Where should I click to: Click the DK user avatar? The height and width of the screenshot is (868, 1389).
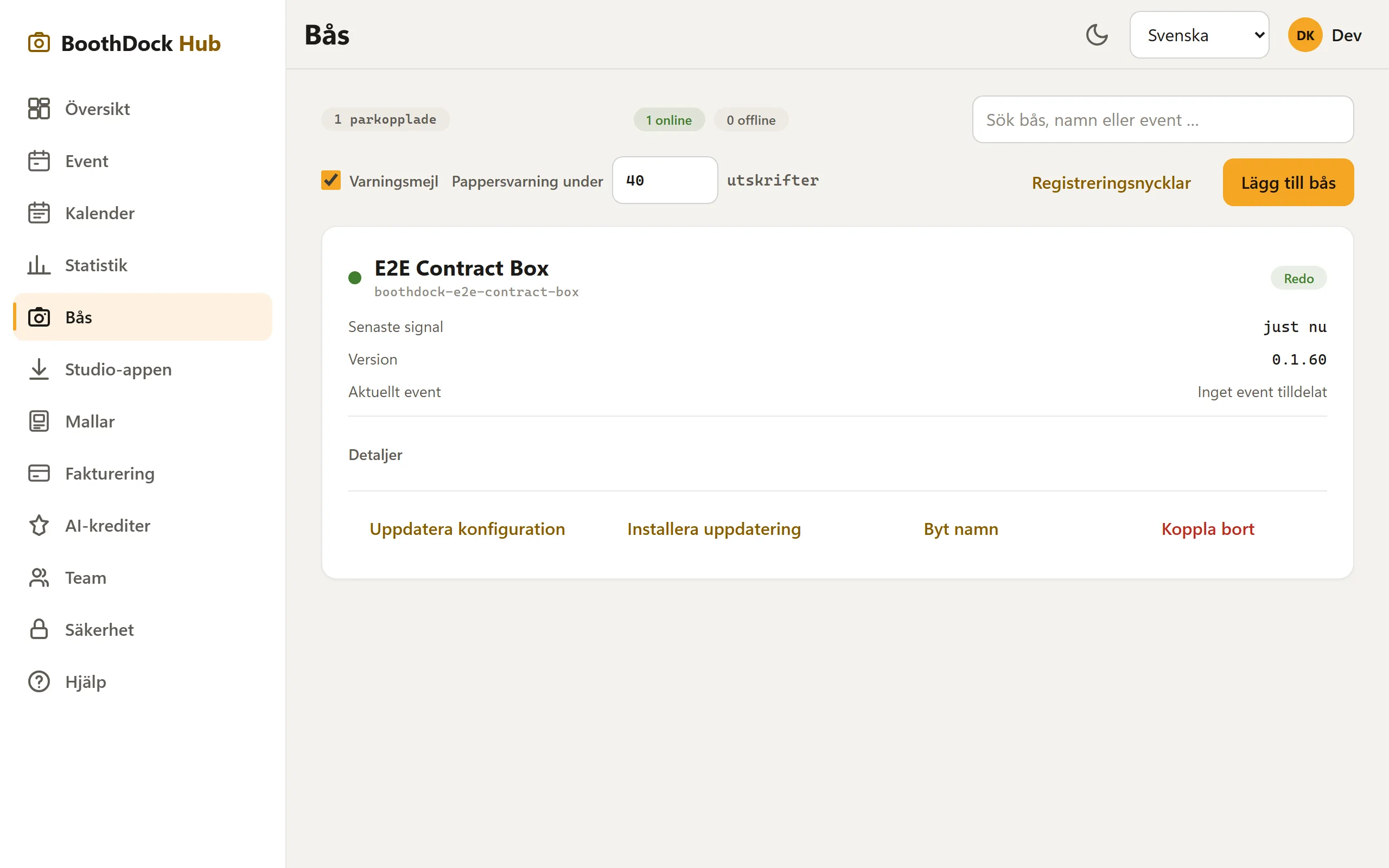pyautogui.click(x=1304, y=35)
